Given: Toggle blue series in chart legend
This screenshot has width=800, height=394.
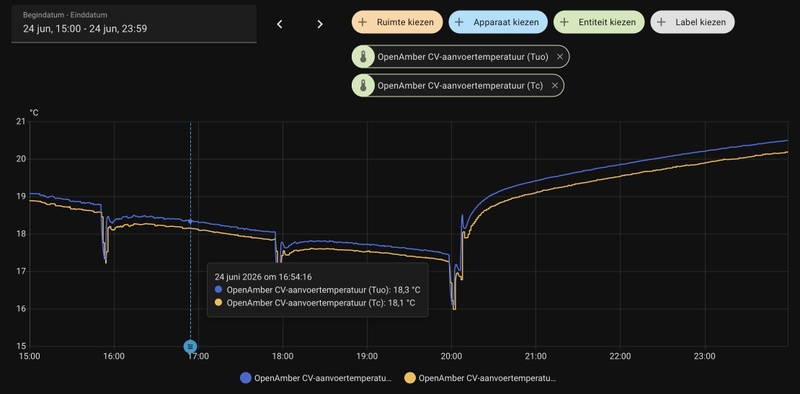Looking at the screenshot, I should click(316, 378).
